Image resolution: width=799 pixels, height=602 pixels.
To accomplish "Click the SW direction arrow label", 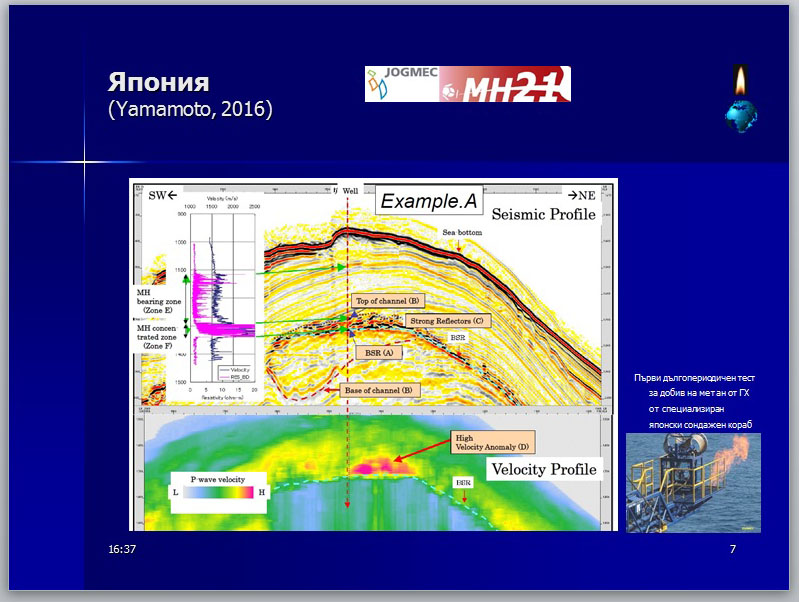I will pos(162,194).
